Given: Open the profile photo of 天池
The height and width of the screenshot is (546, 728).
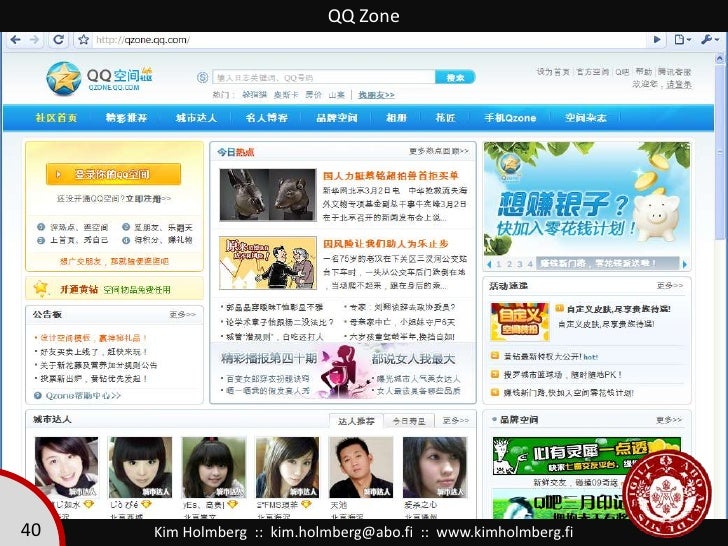Looking at the screenshot, I should (x=361, y=467).
